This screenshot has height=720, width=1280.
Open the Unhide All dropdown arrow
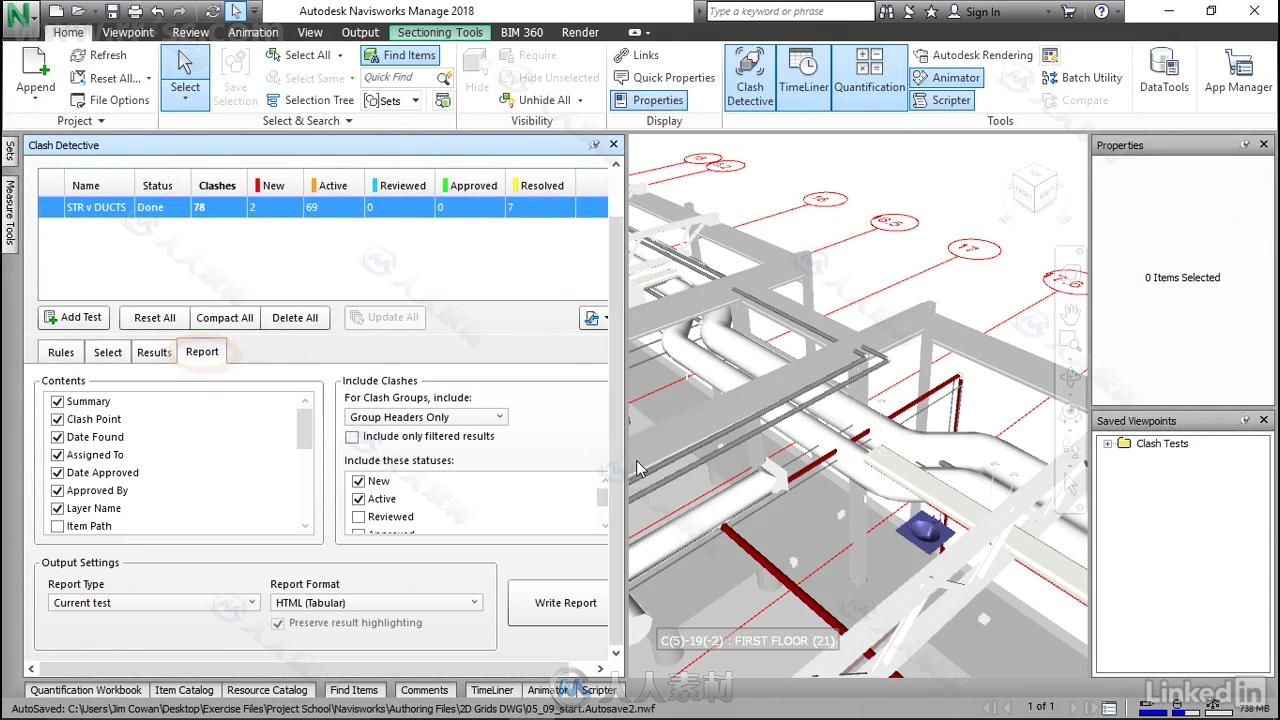[x=580, y=100]
